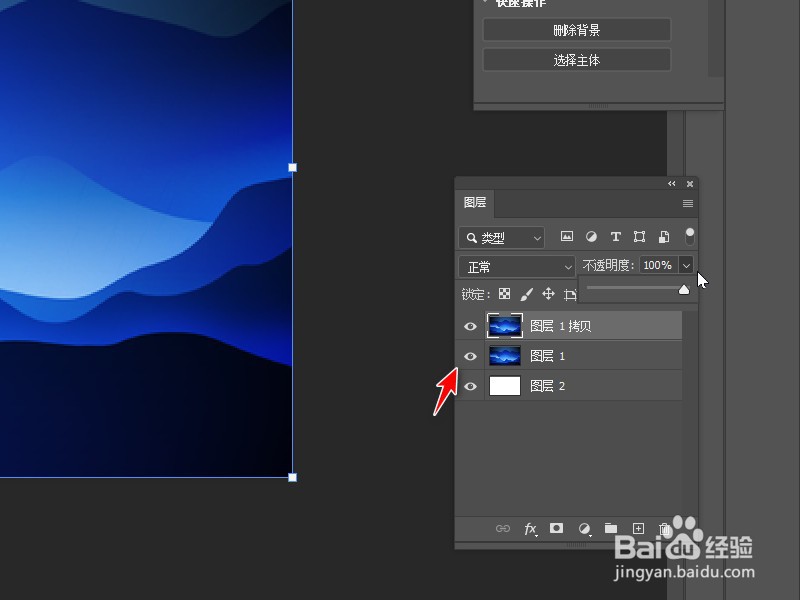The image size is (800, 600).
Task: Hide the 图层 1 layer
Action: (470, 356)
